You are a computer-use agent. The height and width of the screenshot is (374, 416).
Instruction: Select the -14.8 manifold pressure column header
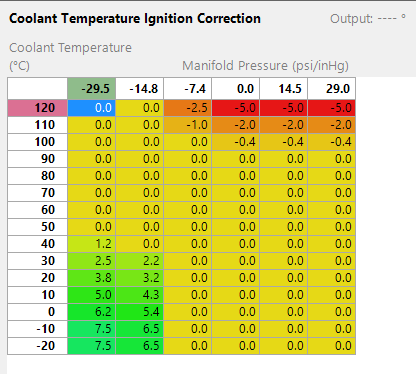140,89
